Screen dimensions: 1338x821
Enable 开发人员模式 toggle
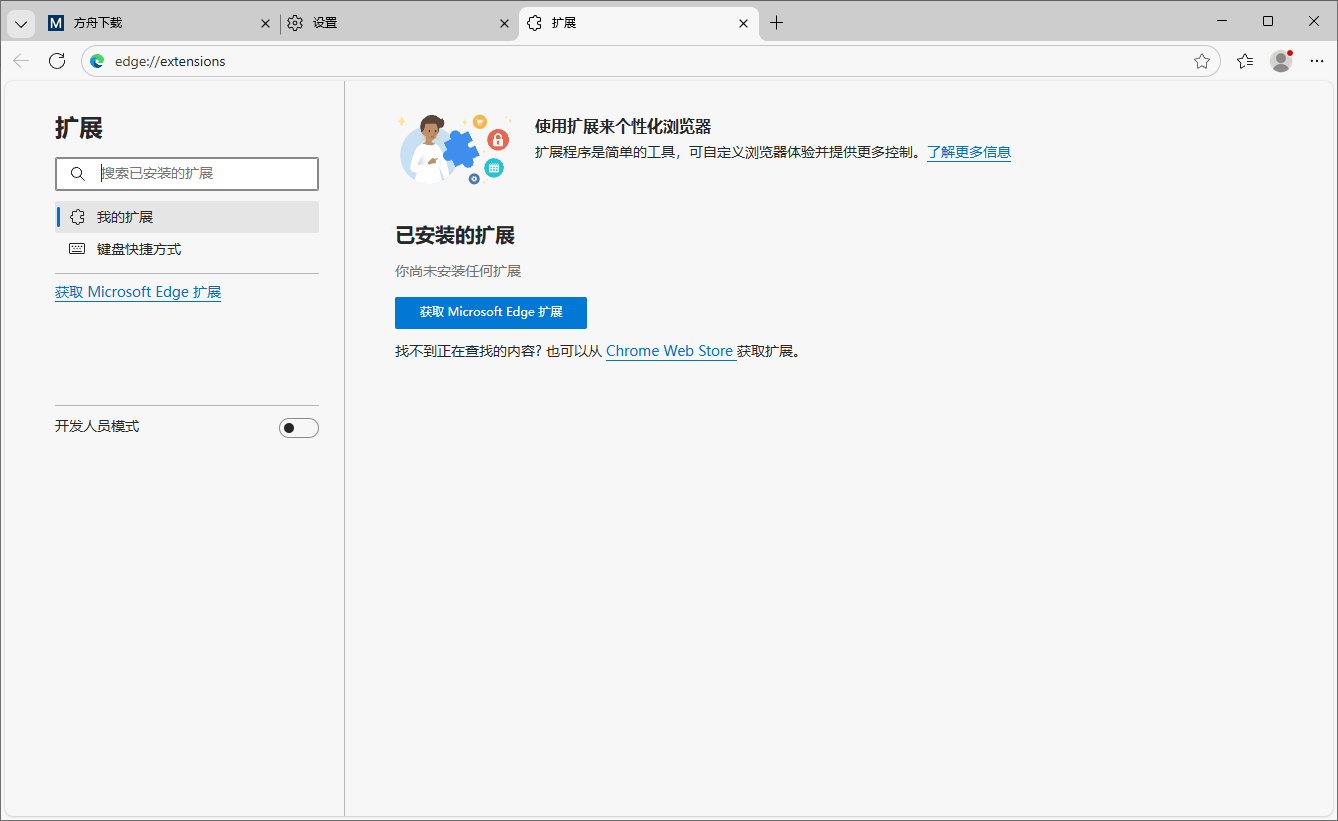298,426
